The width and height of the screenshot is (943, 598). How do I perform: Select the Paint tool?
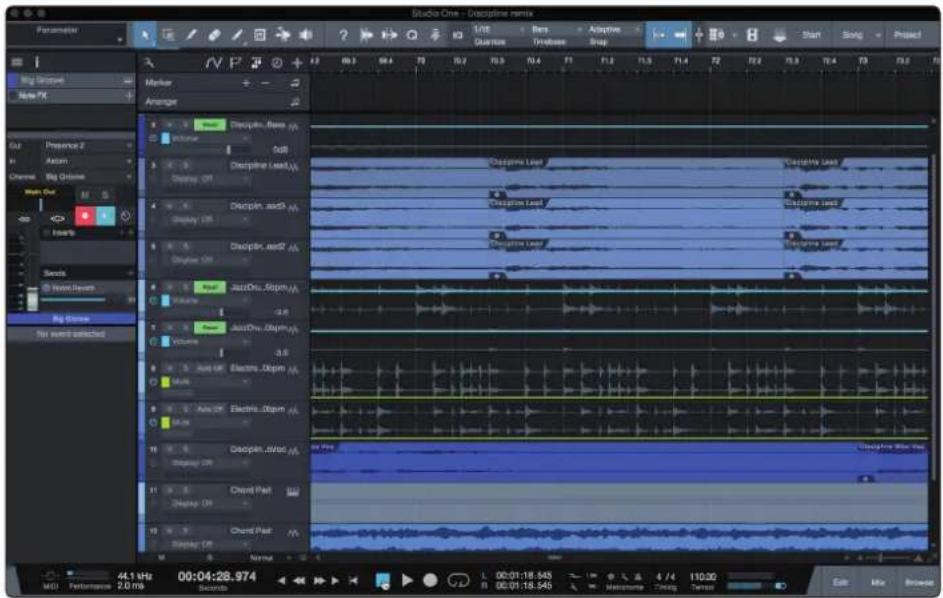point(237,35)
